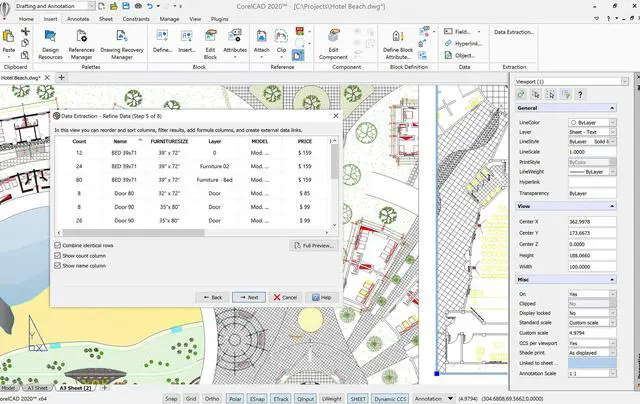Select the A3 Sheet tab
This screenshot has height=404, width=640.
click(x=37, y=388)
